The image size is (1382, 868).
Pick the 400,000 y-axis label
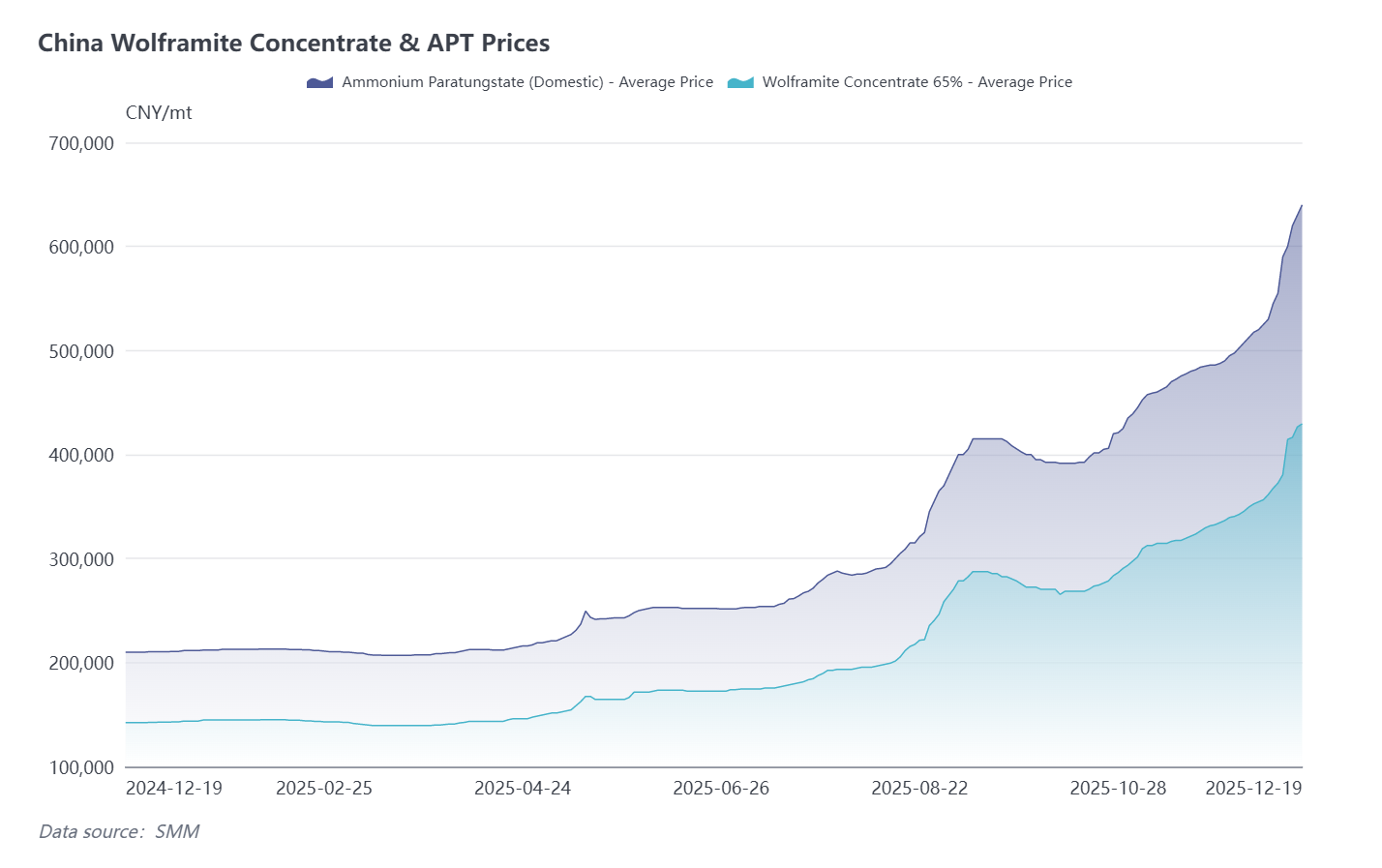pos(81,455)
